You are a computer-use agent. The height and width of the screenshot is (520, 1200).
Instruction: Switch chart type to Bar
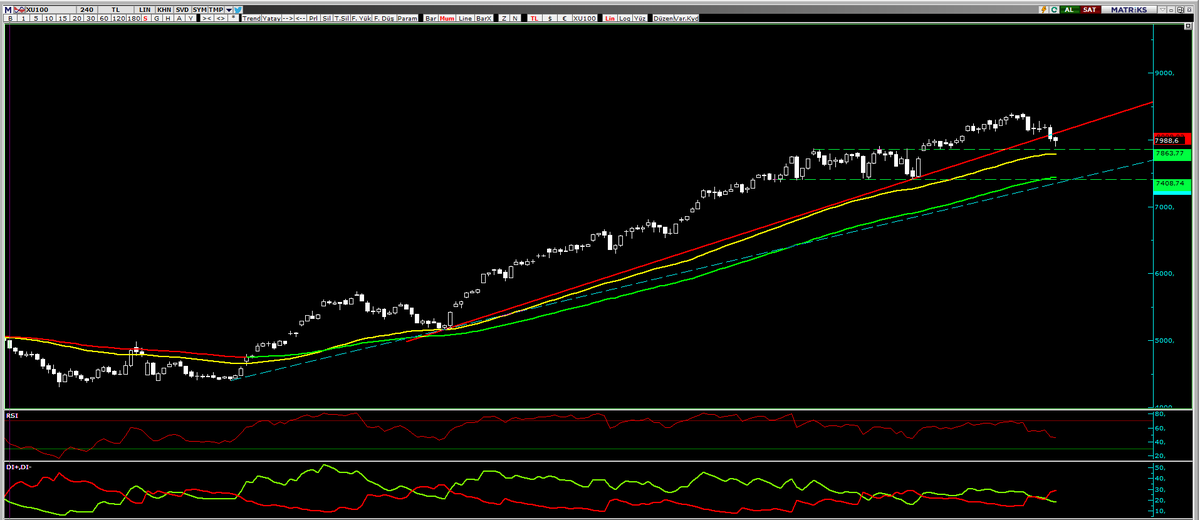click(431, 19)
